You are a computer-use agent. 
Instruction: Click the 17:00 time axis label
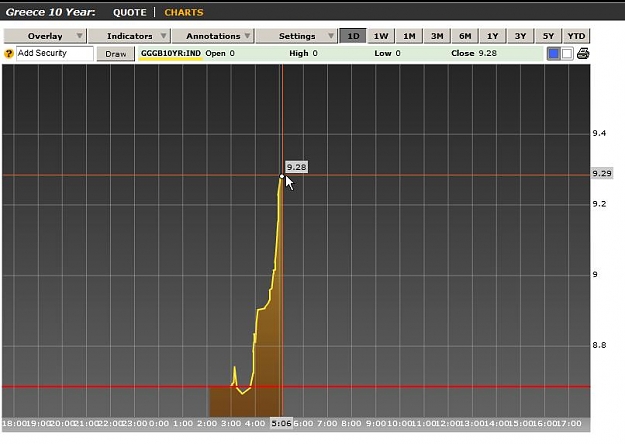point(568,423)
